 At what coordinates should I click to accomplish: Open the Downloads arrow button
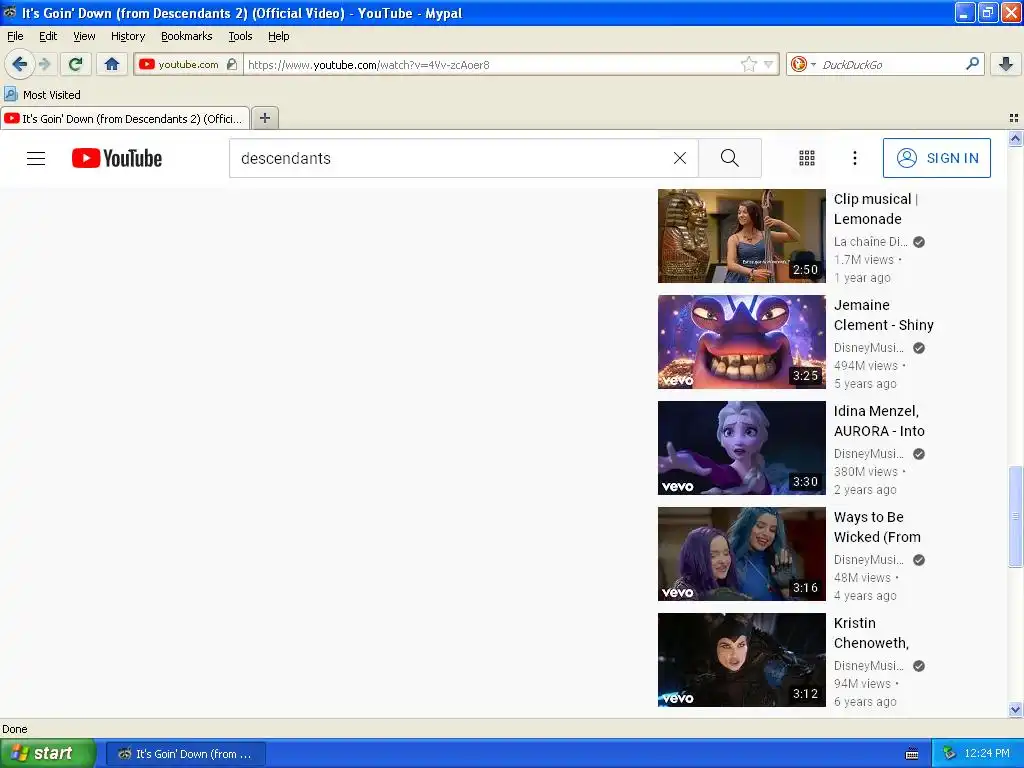(1006, 64)
